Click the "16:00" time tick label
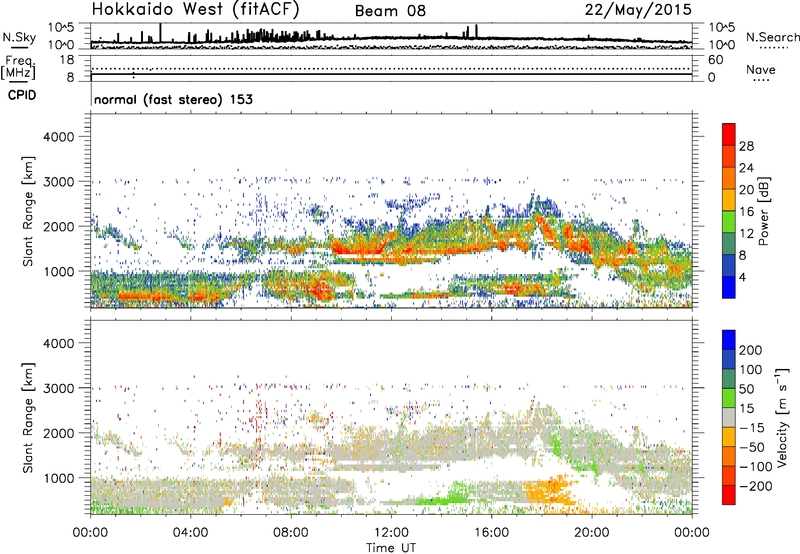800x554 pixels. coord(491,533)
